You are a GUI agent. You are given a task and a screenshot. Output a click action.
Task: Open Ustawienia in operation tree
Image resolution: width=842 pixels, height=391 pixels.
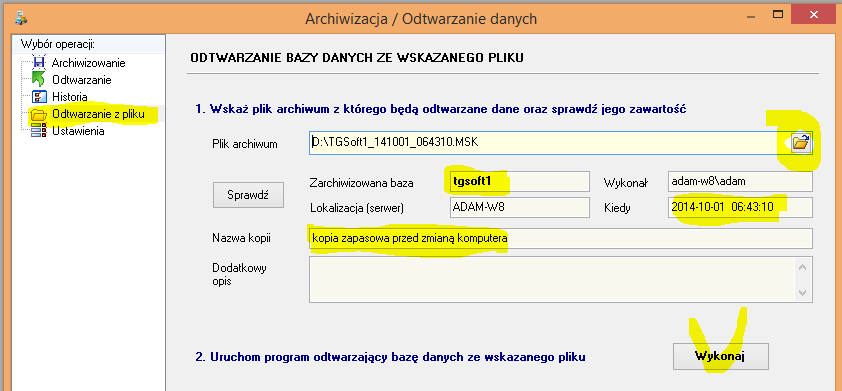click(x=78, y=131)
